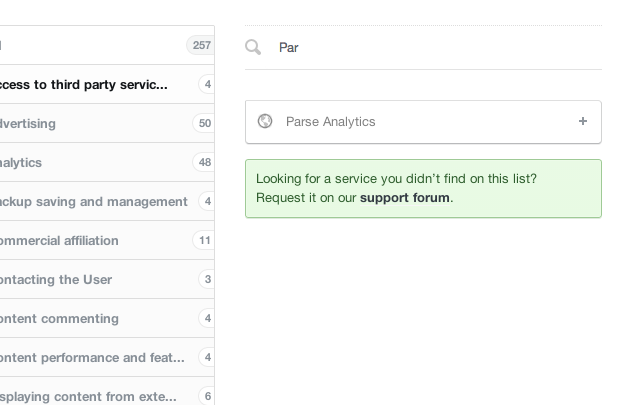Screen dimensions: 630x405
Task: Open Access to third party services category
Action: point(107,84)
